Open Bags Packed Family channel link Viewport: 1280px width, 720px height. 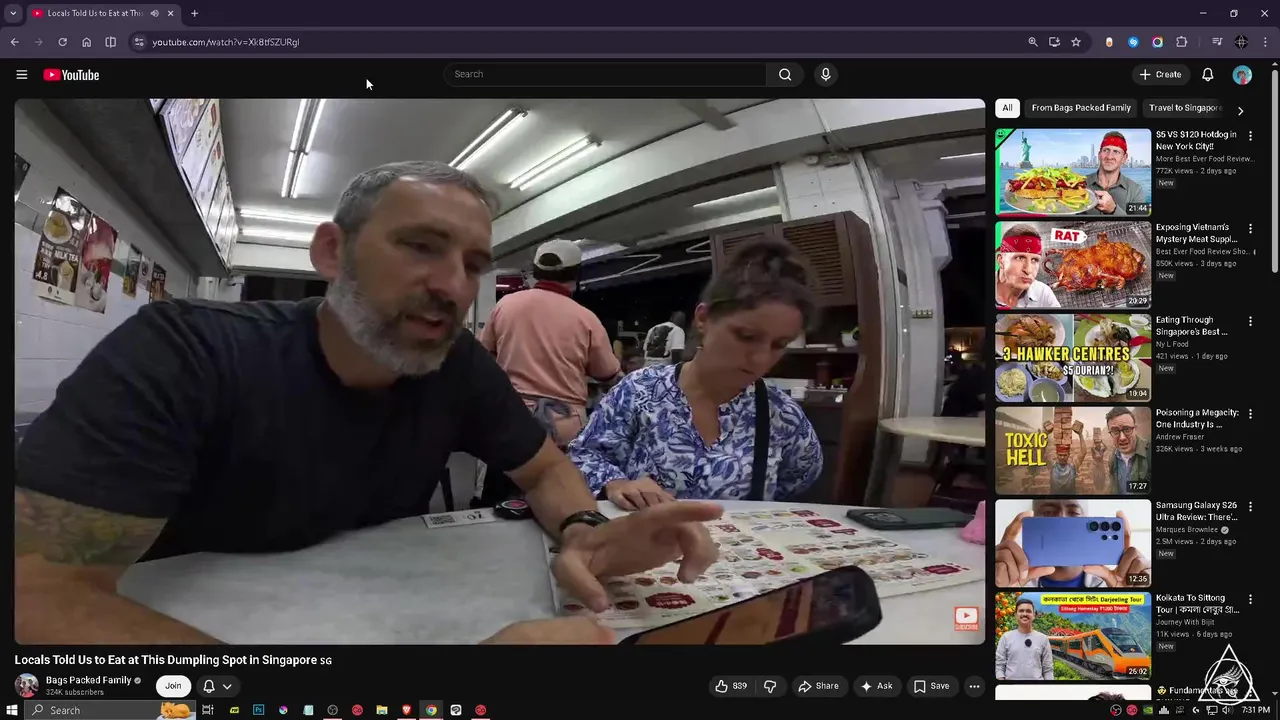click(88, 680)
